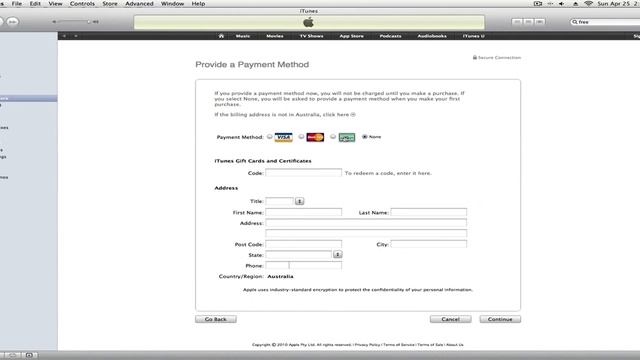The image size is (640, 360).
Task: Click the arrow icon beside 'click here'
Action: click(x=353, y=115)
